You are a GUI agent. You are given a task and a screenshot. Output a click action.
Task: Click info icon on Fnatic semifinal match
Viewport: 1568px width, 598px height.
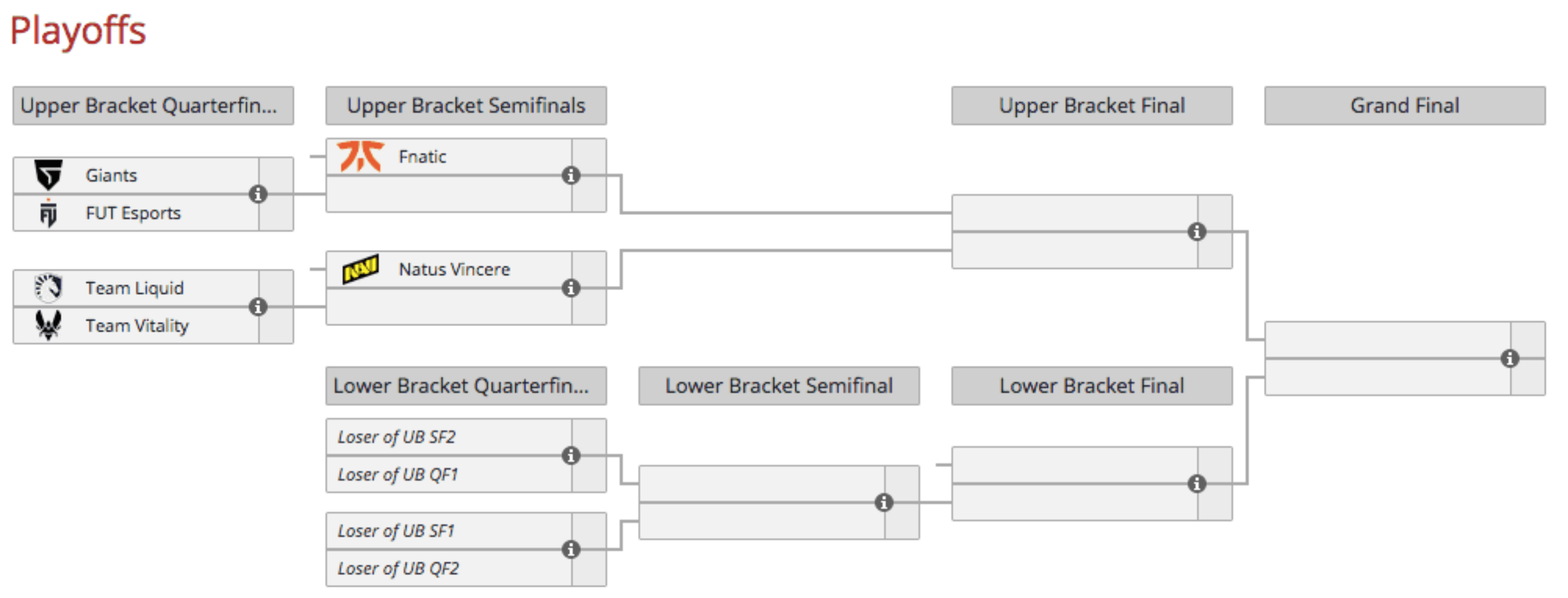[571, 176]
